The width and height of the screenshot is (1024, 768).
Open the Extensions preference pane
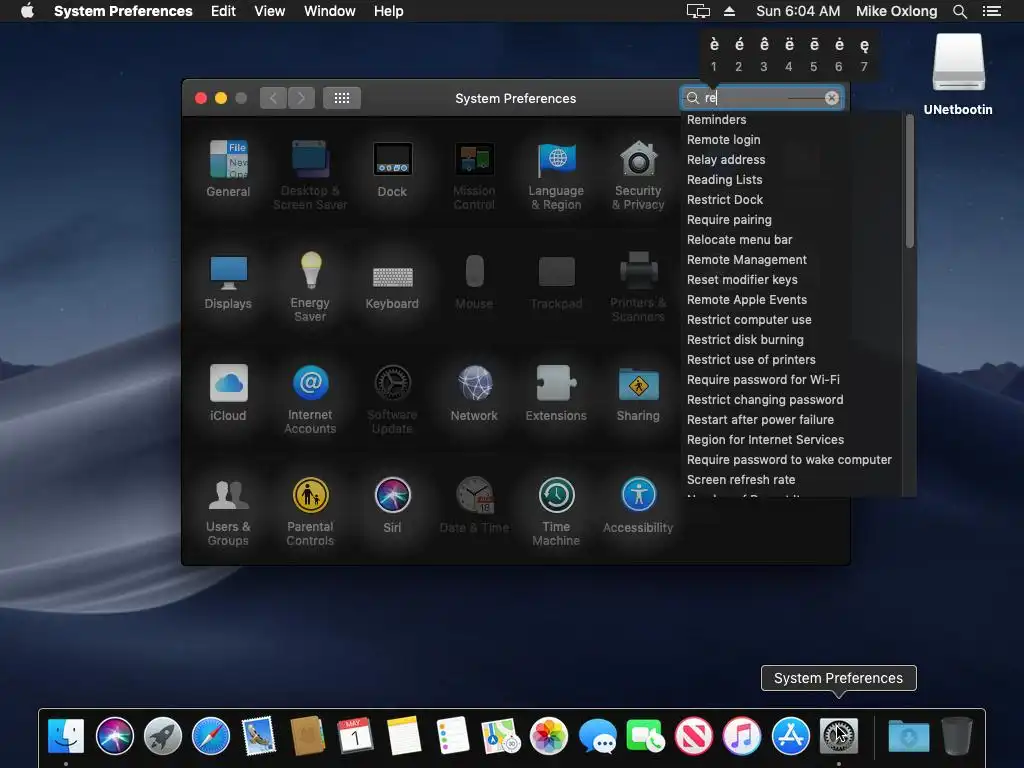coord(556,392)
